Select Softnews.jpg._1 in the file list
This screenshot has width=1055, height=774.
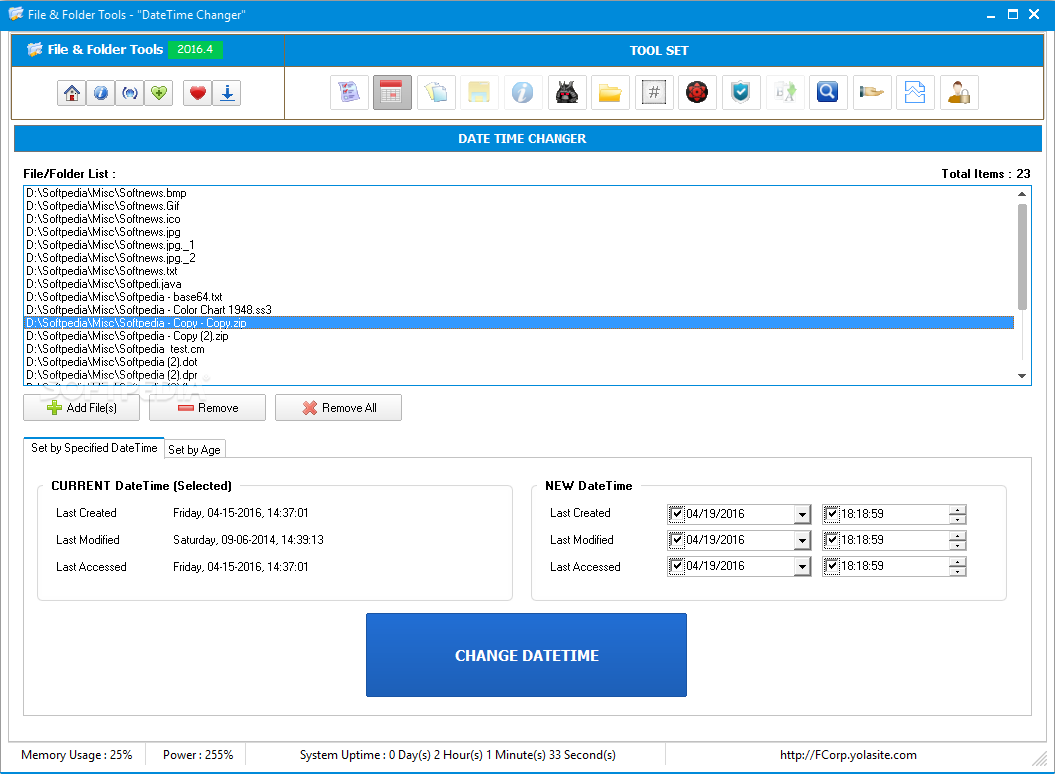pos(519,245)
